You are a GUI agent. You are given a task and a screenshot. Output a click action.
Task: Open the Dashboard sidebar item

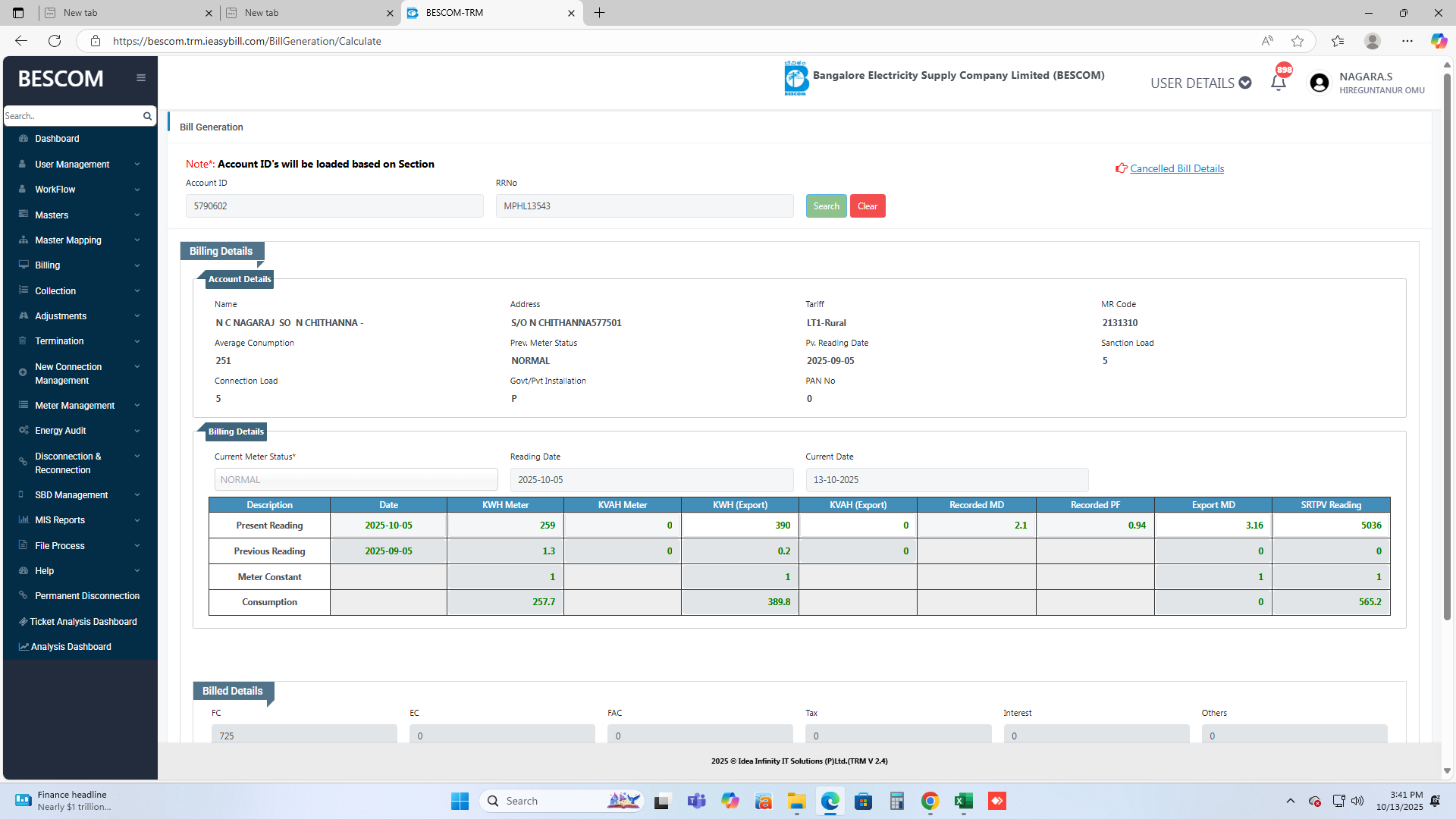[x=57, y=139]
